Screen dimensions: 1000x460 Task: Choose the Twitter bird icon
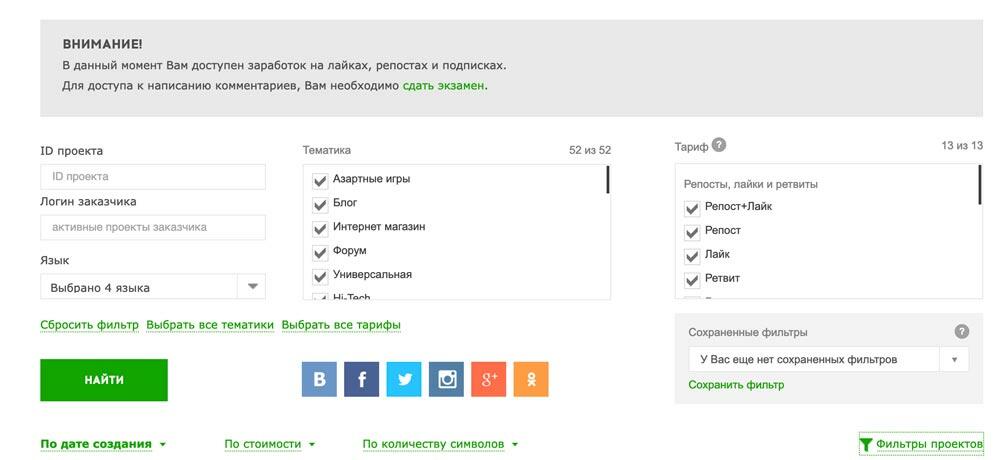404,380
